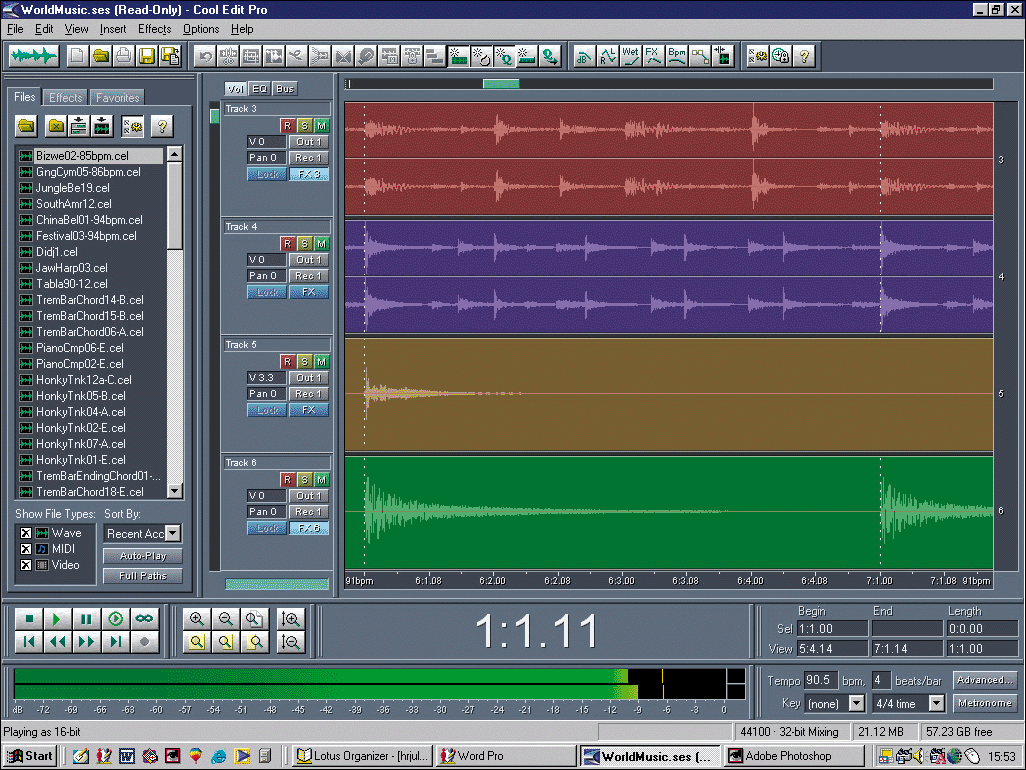Toggle the Wave file type checkbox
The height and width of the screenshot is (770, 1026).
[x=26, y=533]
